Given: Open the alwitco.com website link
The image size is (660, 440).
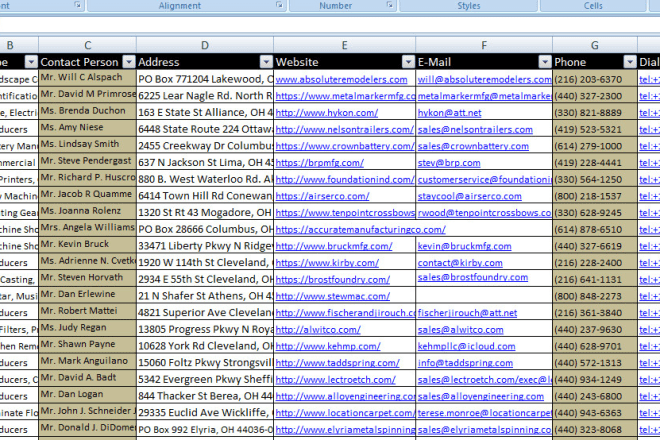Looking at the screenshot, I should coord(318,330).
